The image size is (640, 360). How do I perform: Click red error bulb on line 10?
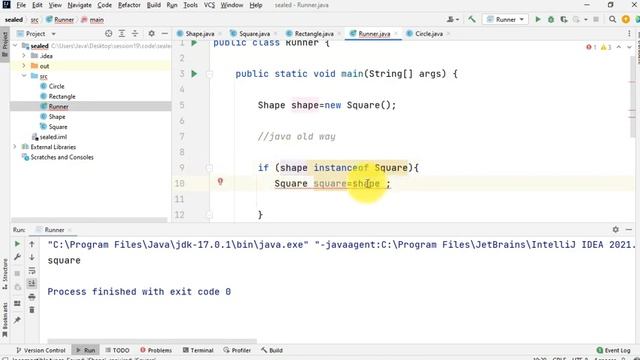point(220,182)
